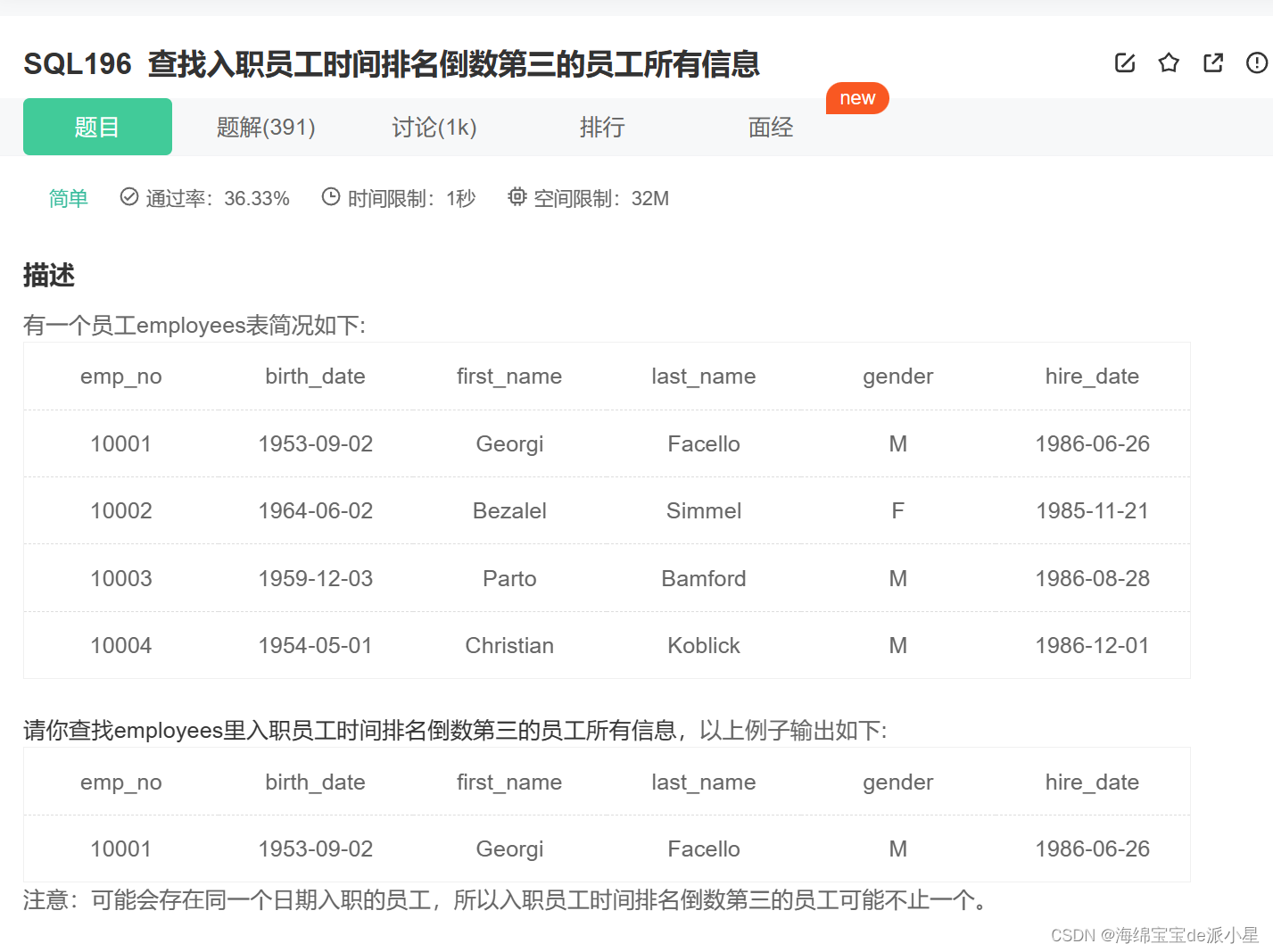This screenshot has height=952, width=1273.
Task: Click first name Bezalel
Action: 509,511
